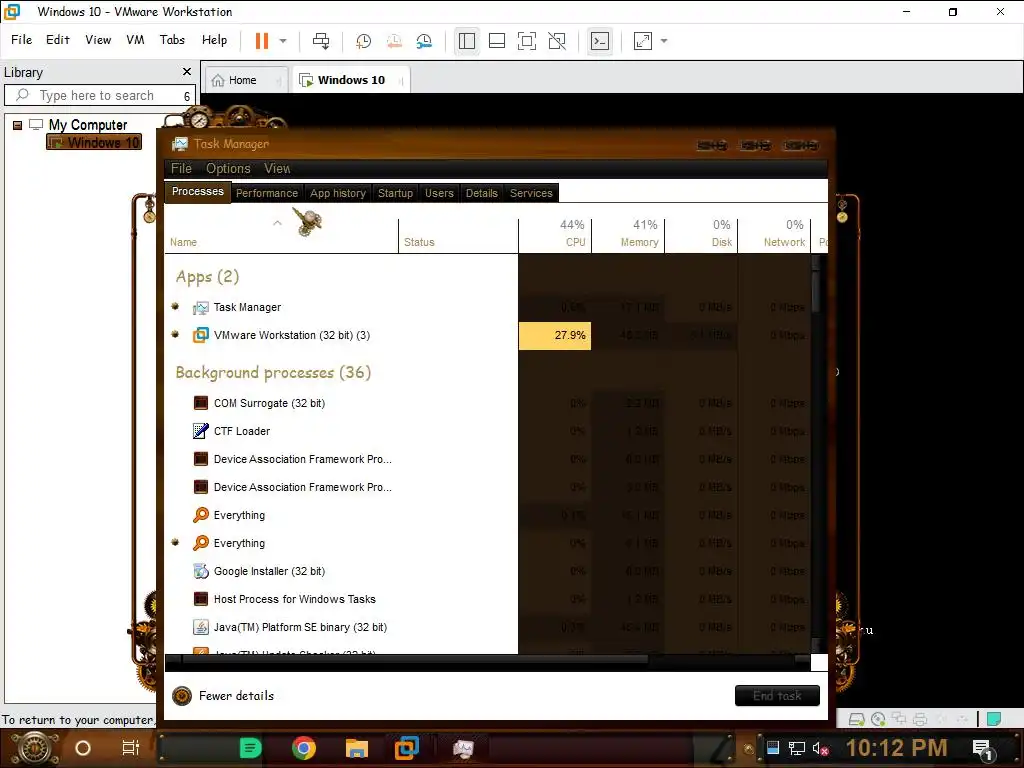1024x768 pixels.
Task: Pause the VM with the orange toolbar button
Action: (x=262, y=40)
